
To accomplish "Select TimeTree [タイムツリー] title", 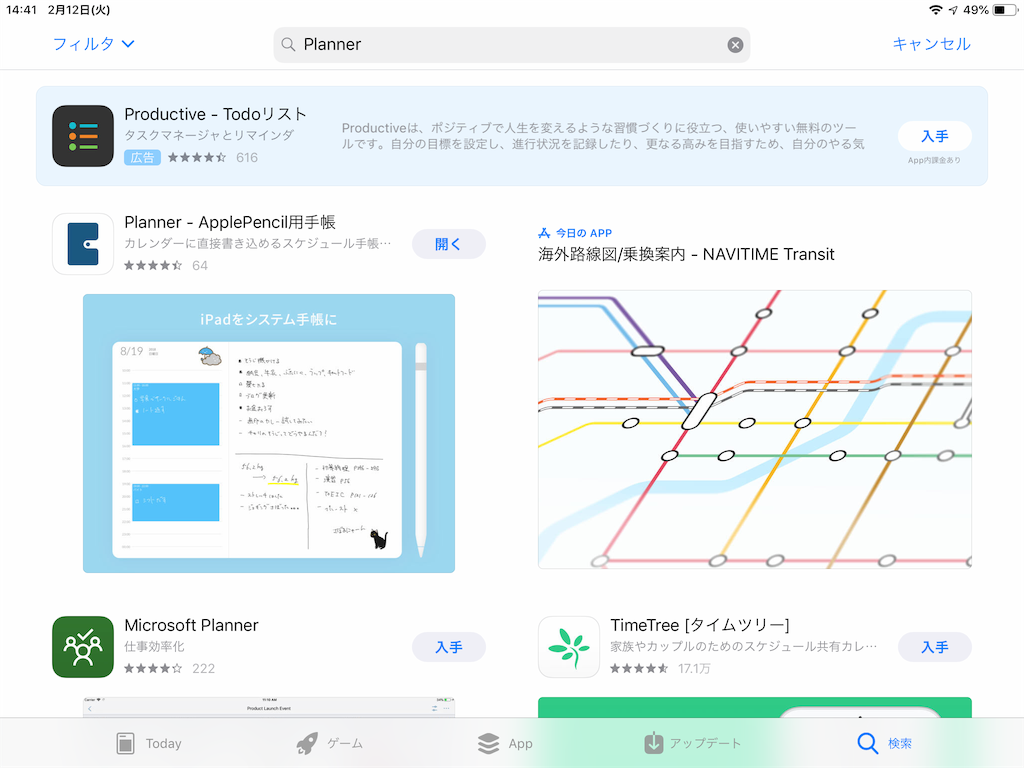I will pyautogui.click(x=700, y=625).
